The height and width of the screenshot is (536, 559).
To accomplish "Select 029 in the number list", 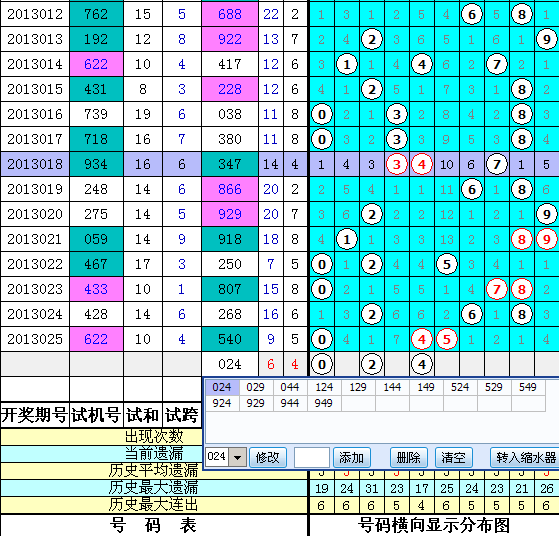I will click(256, 387).
